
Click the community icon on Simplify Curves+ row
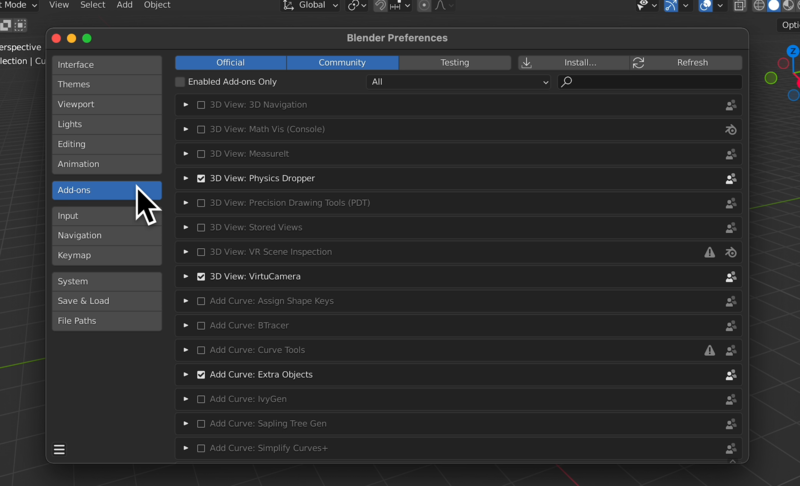[731, 448]
